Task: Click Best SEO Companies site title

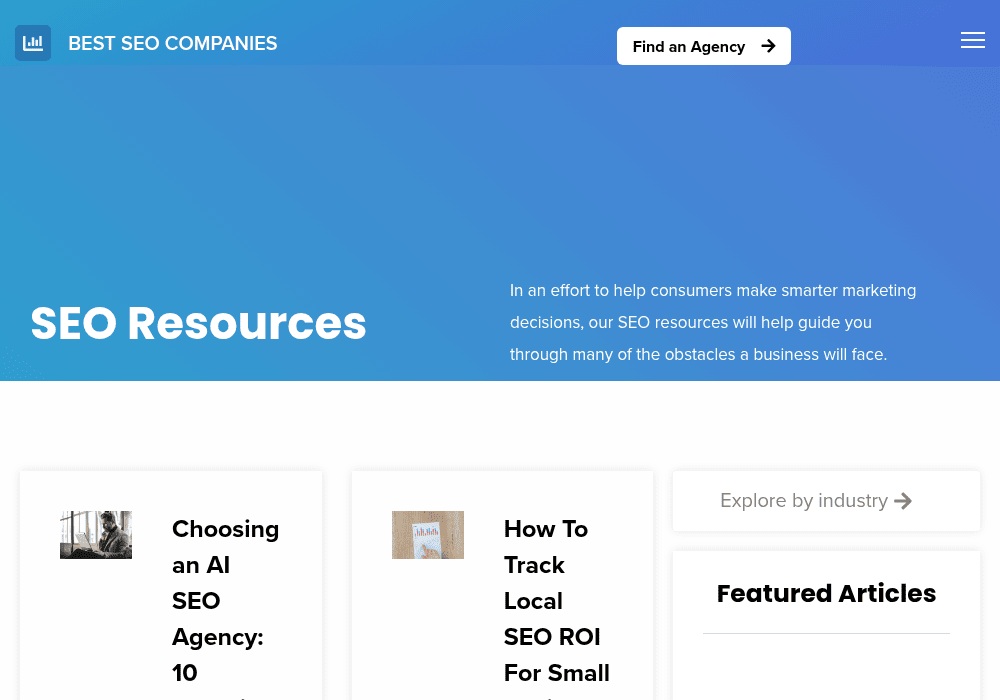Action: point(173,43)
